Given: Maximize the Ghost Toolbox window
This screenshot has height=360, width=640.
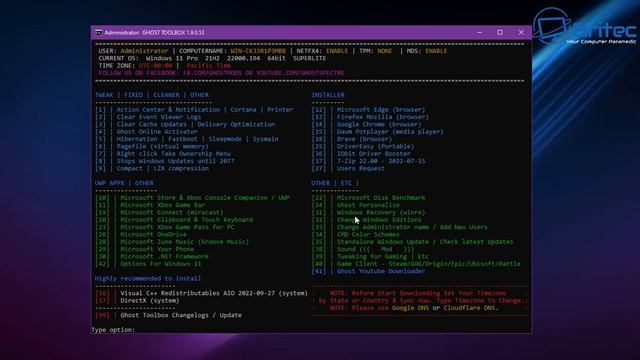Looking at the screenshot, I should [500, 32].
